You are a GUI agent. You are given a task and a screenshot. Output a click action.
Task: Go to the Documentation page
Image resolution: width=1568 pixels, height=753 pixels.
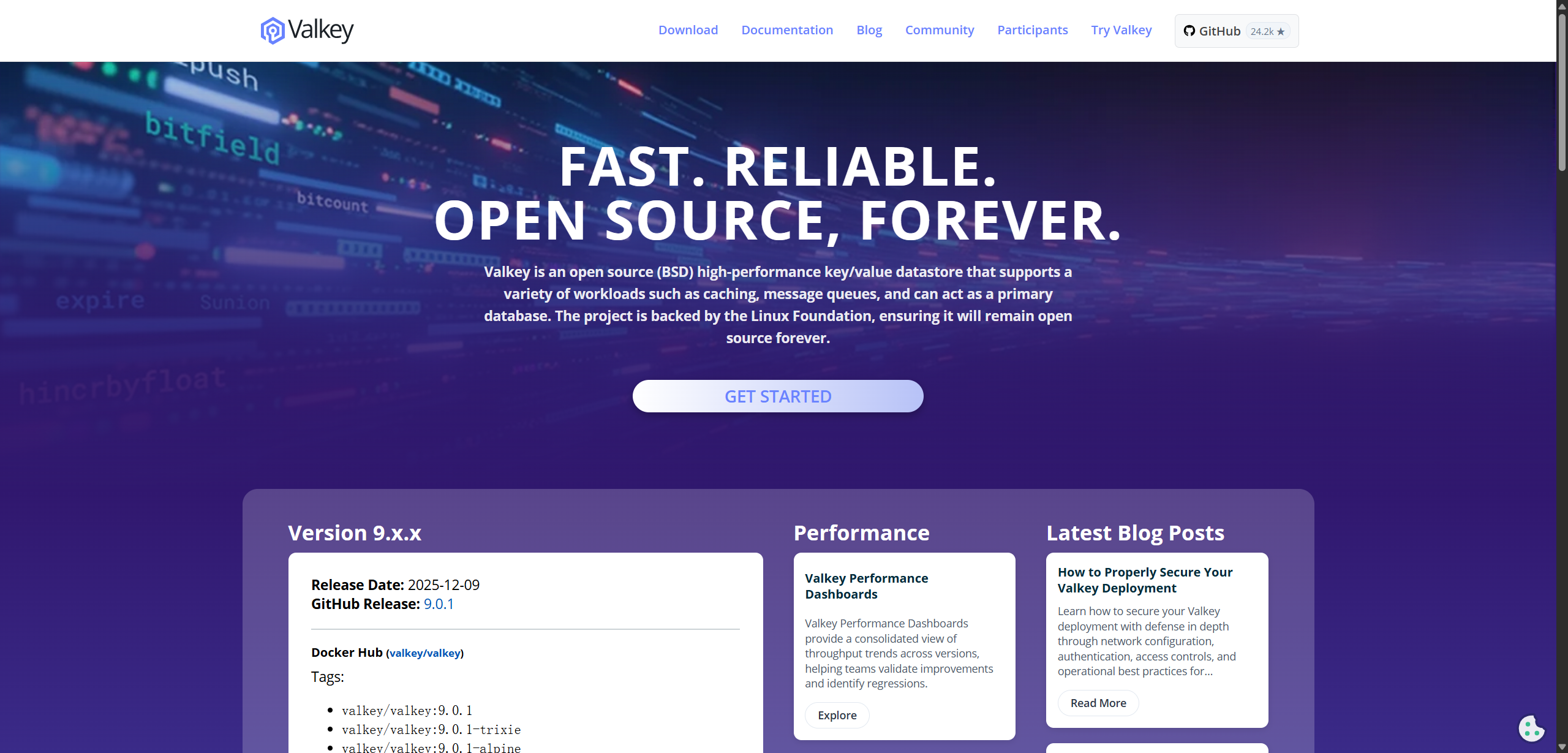[787, 30]
